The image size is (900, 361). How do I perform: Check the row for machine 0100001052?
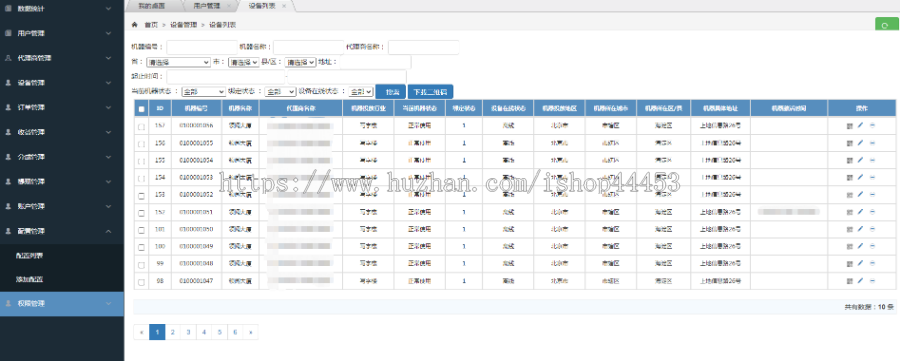click(141, 195)
